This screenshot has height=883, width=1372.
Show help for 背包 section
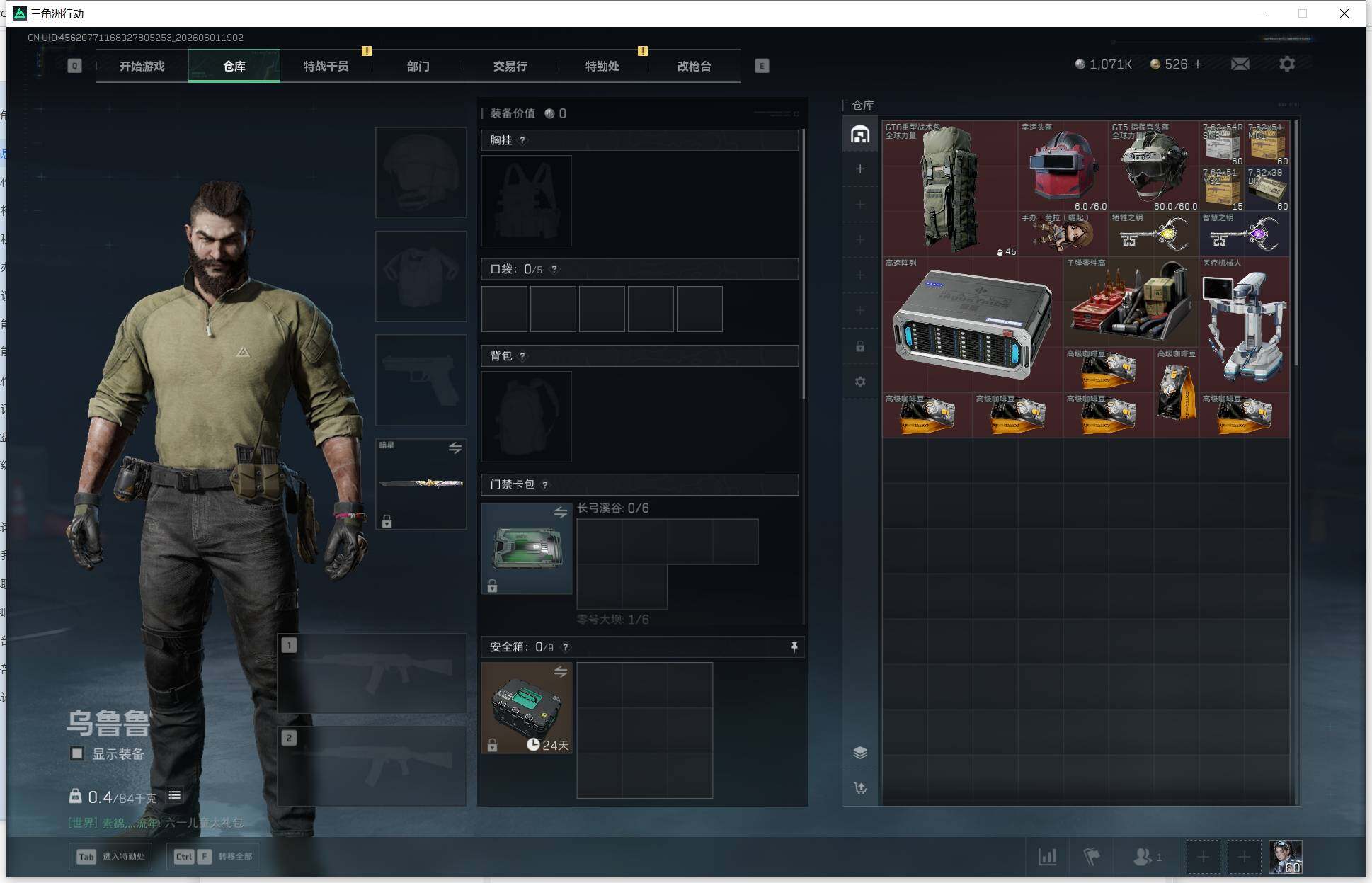point(522,355)
